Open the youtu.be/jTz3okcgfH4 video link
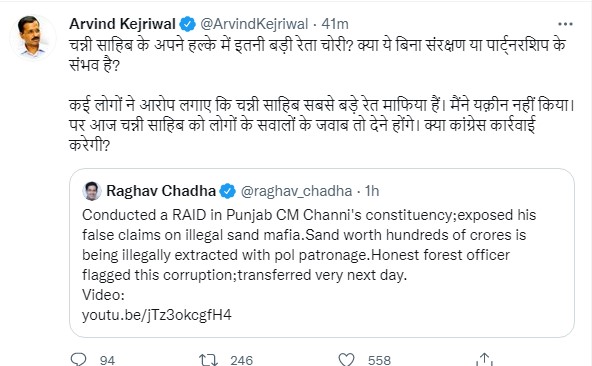This screenshot has height=366, width=592. (157, 315)
